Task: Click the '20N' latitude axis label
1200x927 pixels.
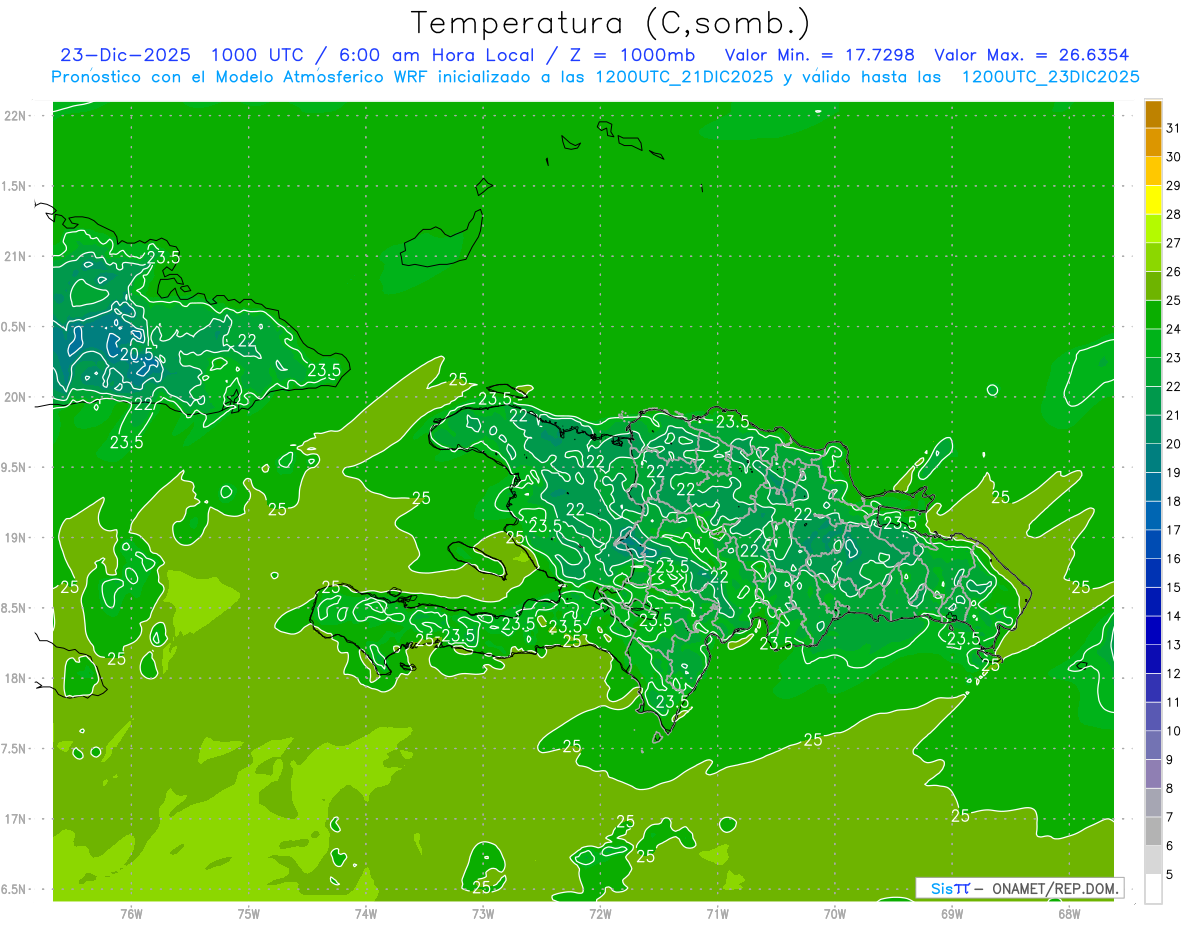Action: pos(14,397)
